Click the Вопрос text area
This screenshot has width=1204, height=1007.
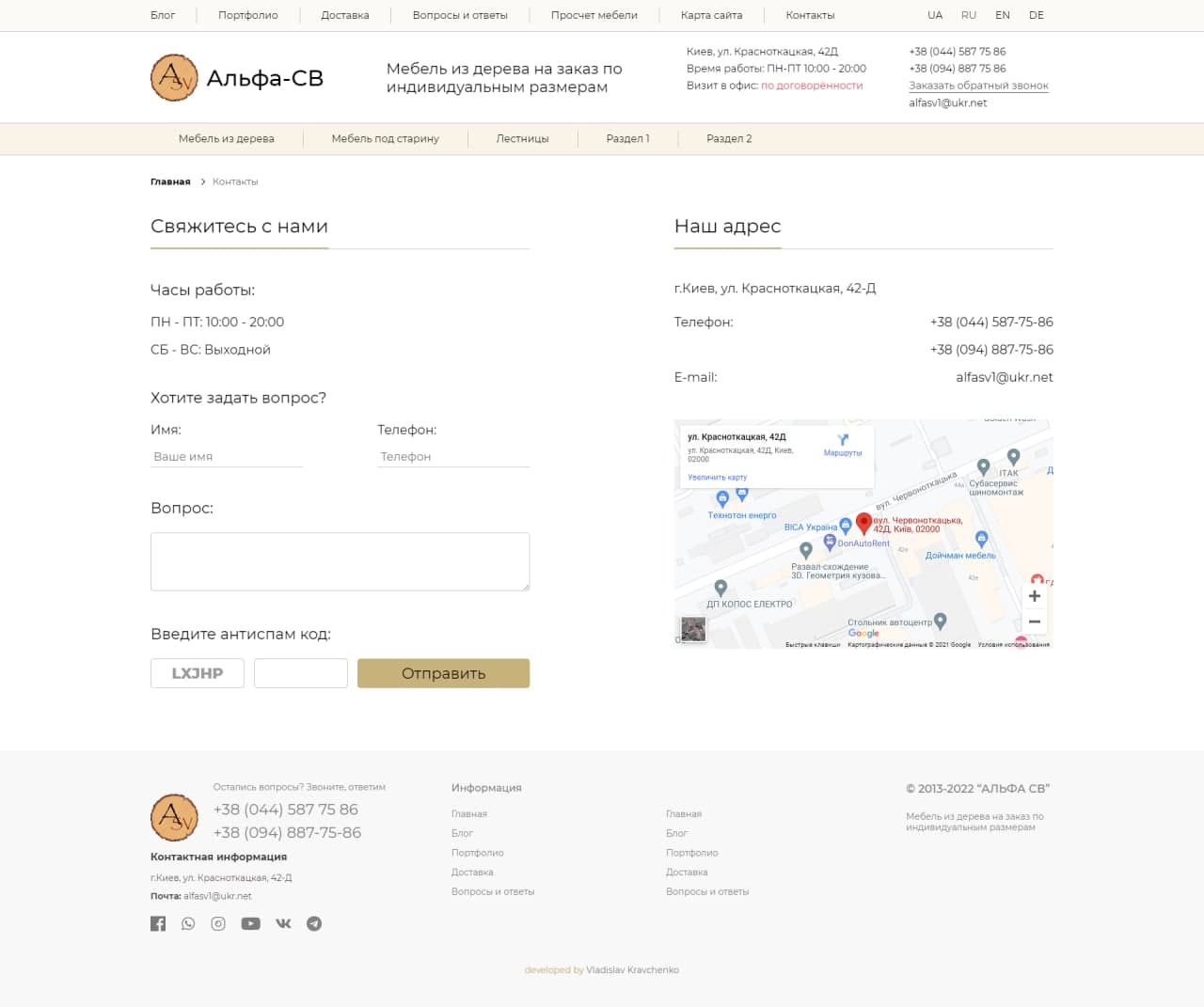click(x=340, y=561)
